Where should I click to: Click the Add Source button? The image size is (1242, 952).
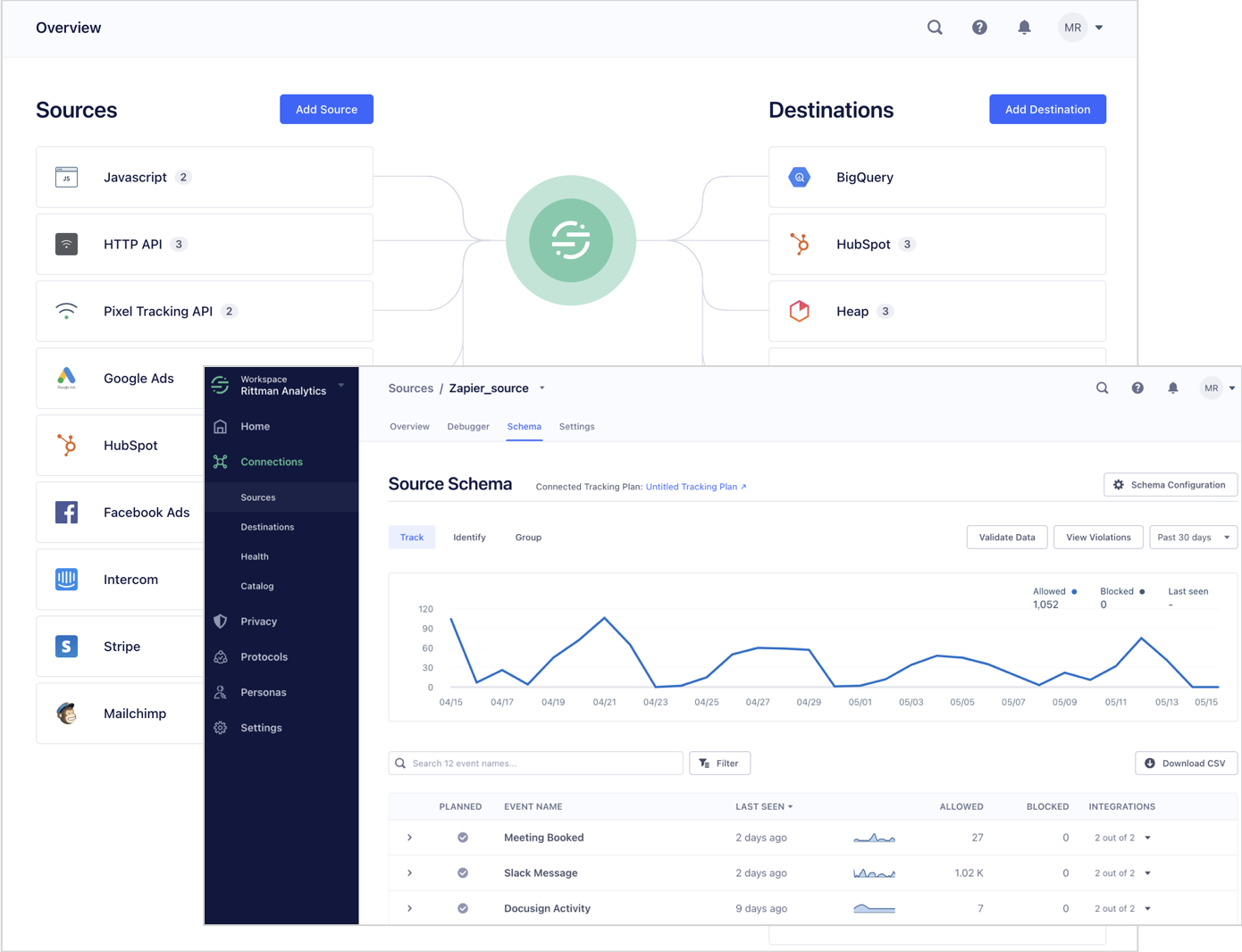click(x=326, y=110)
